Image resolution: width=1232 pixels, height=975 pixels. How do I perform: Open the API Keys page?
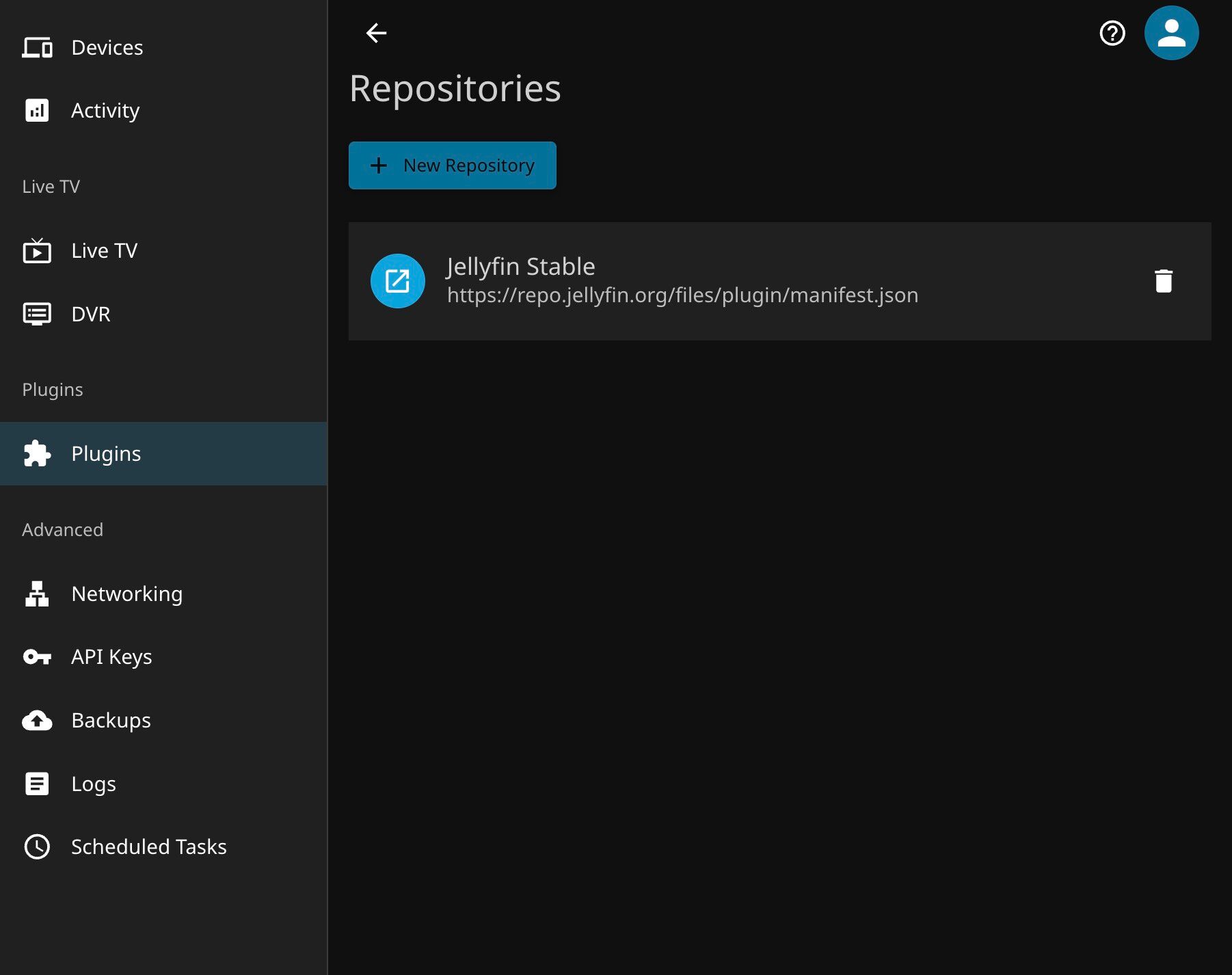point(163,657)
